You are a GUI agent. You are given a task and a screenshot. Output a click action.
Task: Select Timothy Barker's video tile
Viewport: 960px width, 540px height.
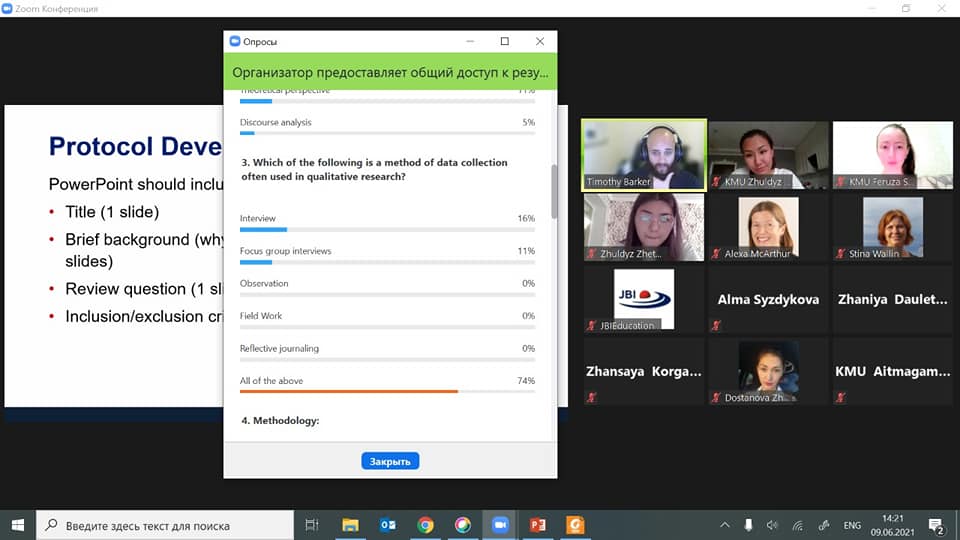644,155
